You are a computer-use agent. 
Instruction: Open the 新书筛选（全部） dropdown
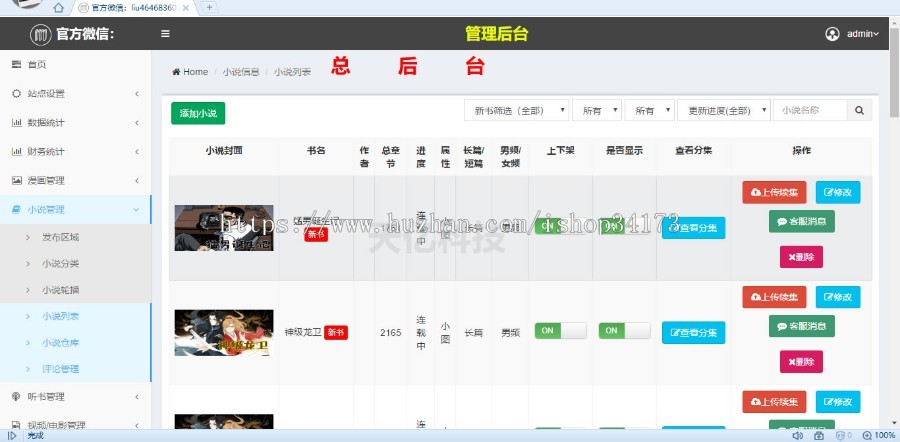point(517,110)
